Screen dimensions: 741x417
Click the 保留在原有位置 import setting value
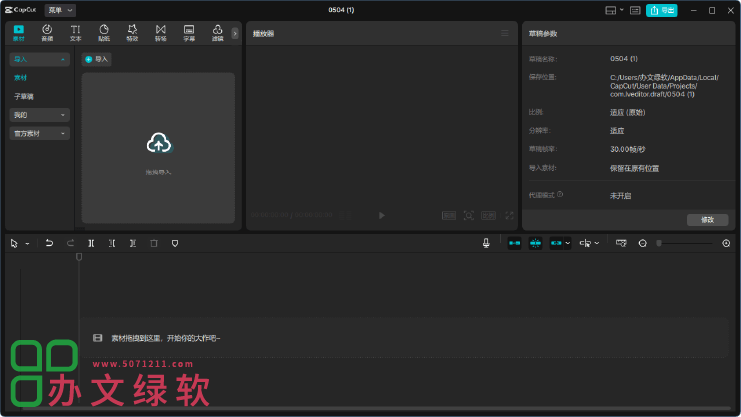click(634, 168)
